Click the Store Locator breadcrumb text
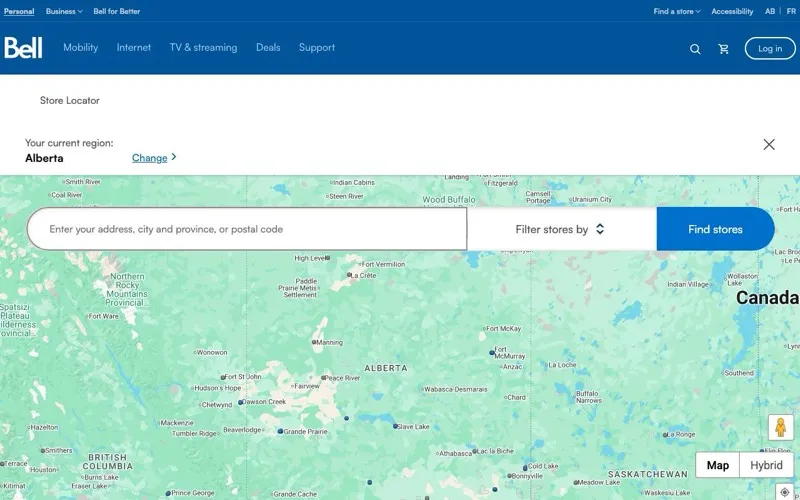The height and width of the screenshot is (500, 800). [x=70, y=101]
